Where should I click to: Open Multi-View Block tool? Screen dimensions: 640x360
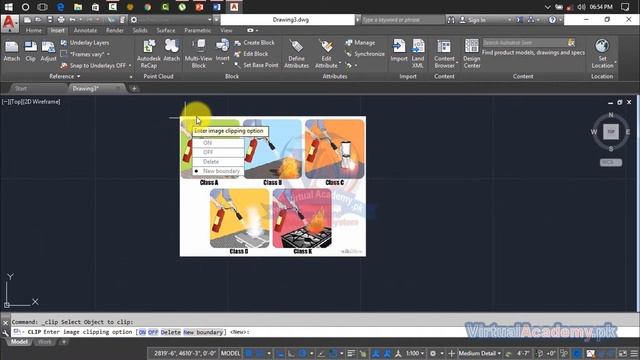pos(199,54)
